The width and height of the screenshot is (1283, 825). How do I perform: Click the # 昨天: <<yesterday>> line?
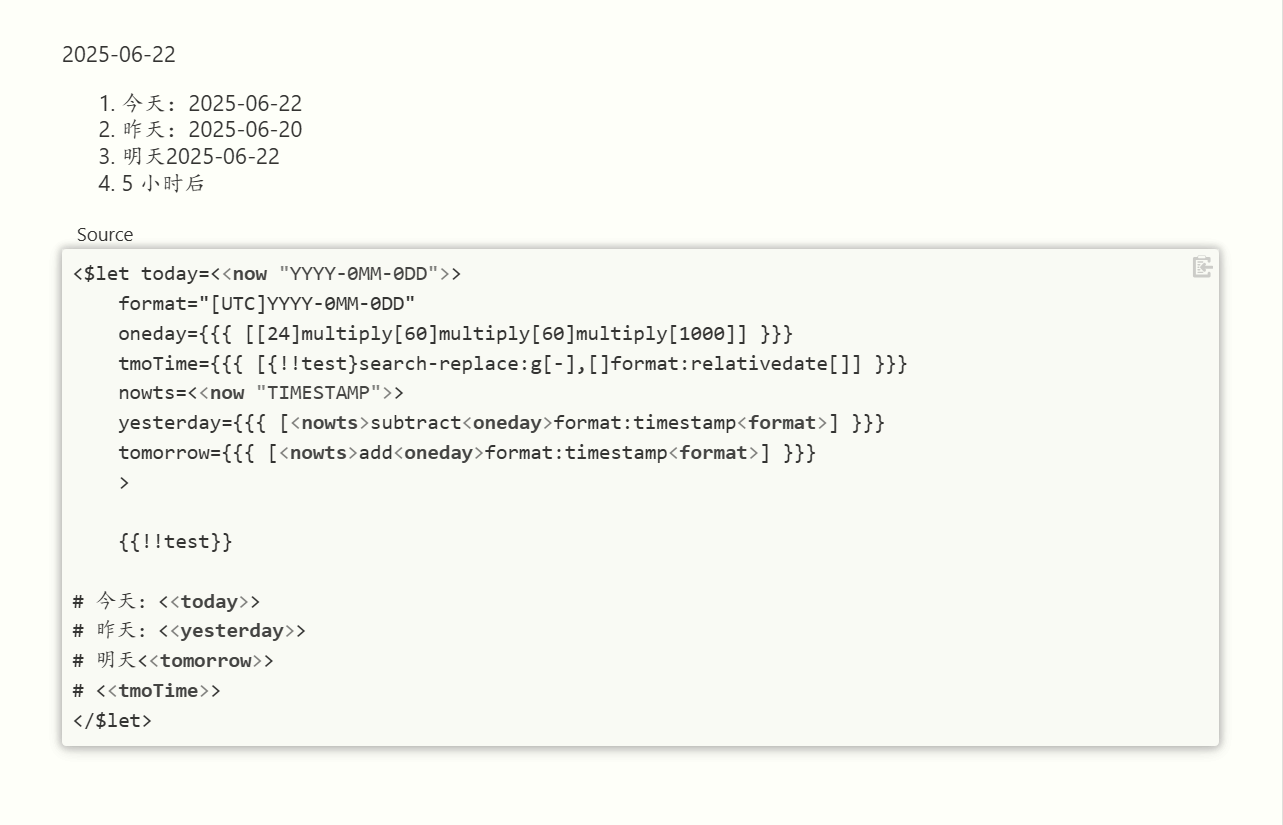[x=189, y=631]
